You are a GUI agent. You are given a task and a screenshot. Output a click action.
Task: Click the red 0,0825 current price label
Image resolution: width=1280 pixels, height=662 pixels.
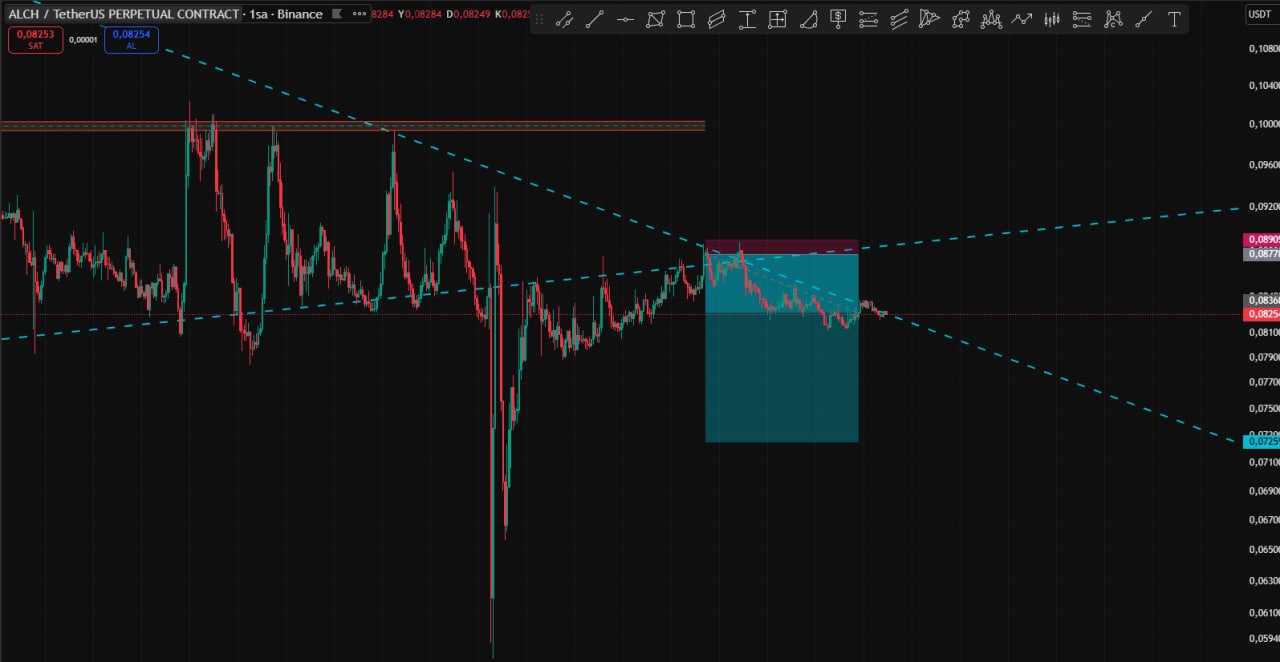(1261, 315)
